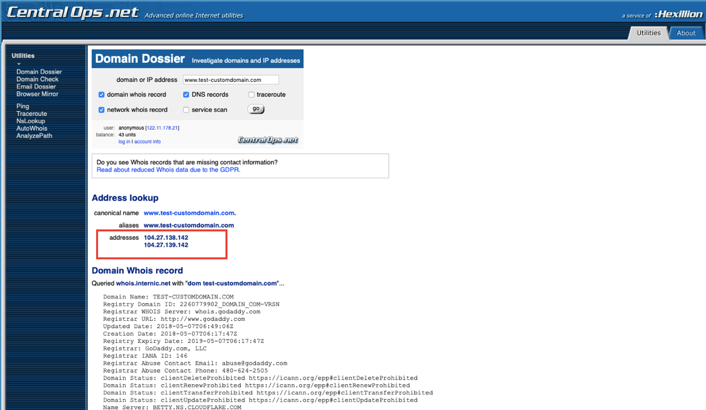Click the Domain Whois record heading

pyautogui.click(x=137, y=270)
